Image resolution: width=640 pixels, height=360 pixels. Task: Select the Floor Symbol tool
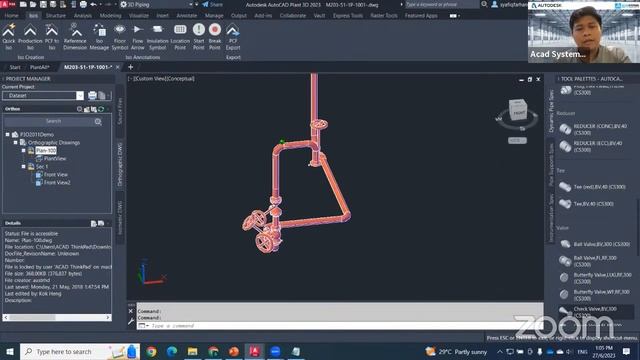(x=120, y=36)
